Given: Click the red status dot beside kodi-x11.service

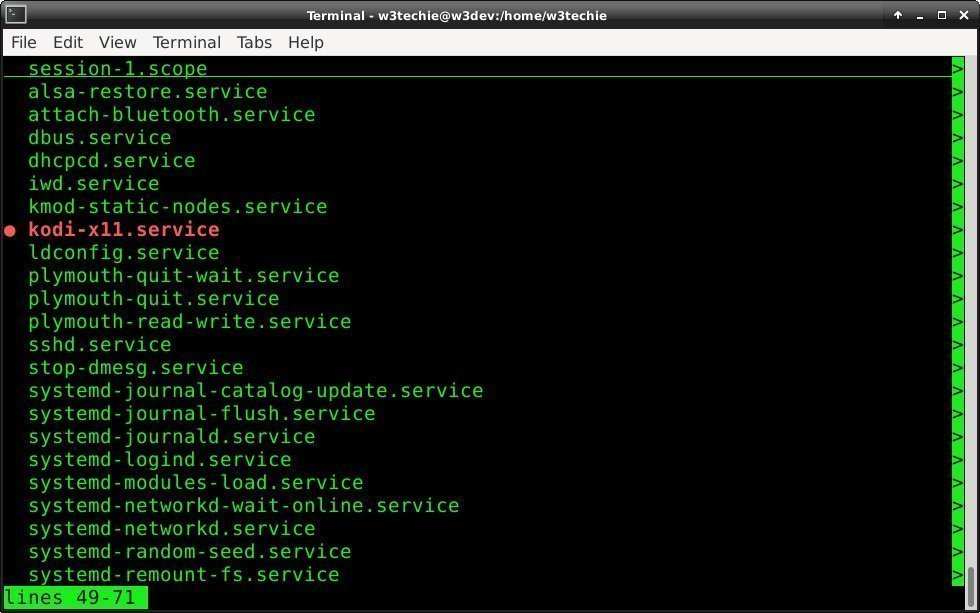Looking at the screenshot, I should pos(10,229).
